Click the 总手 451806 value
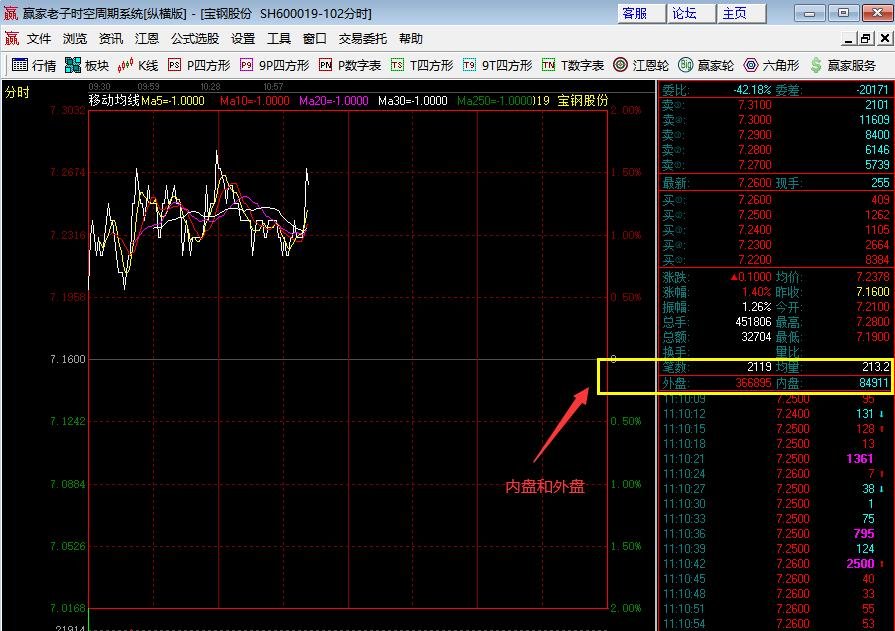The image size is (895, 631). (753, 322)
